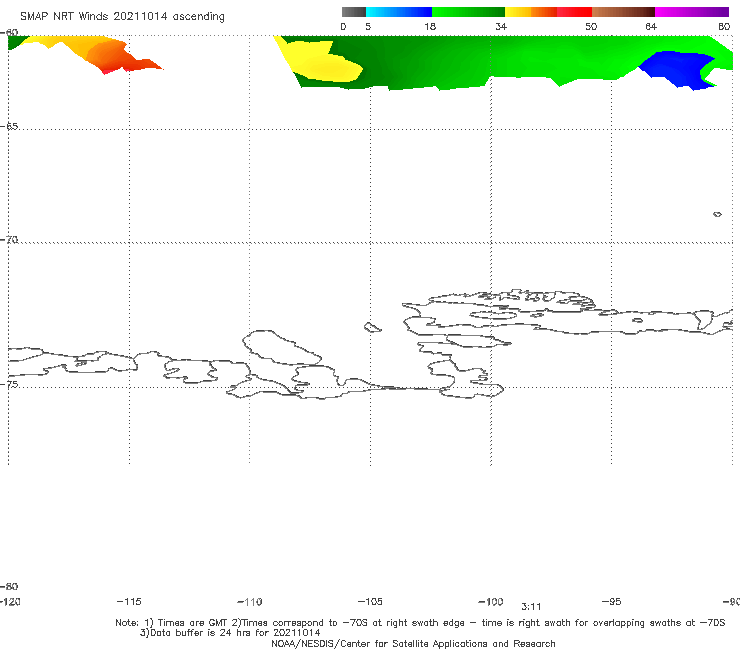740x650 pixels.
Task: Click the '5' label under the color bar
Action: [368, 27]
